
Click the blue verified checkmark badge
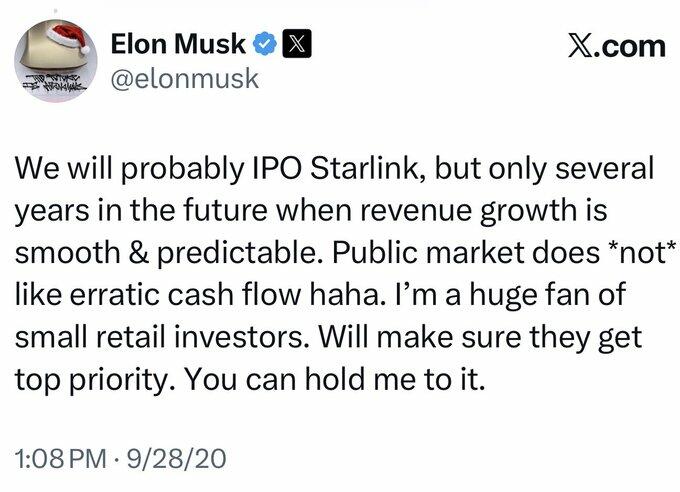(263, 45)
